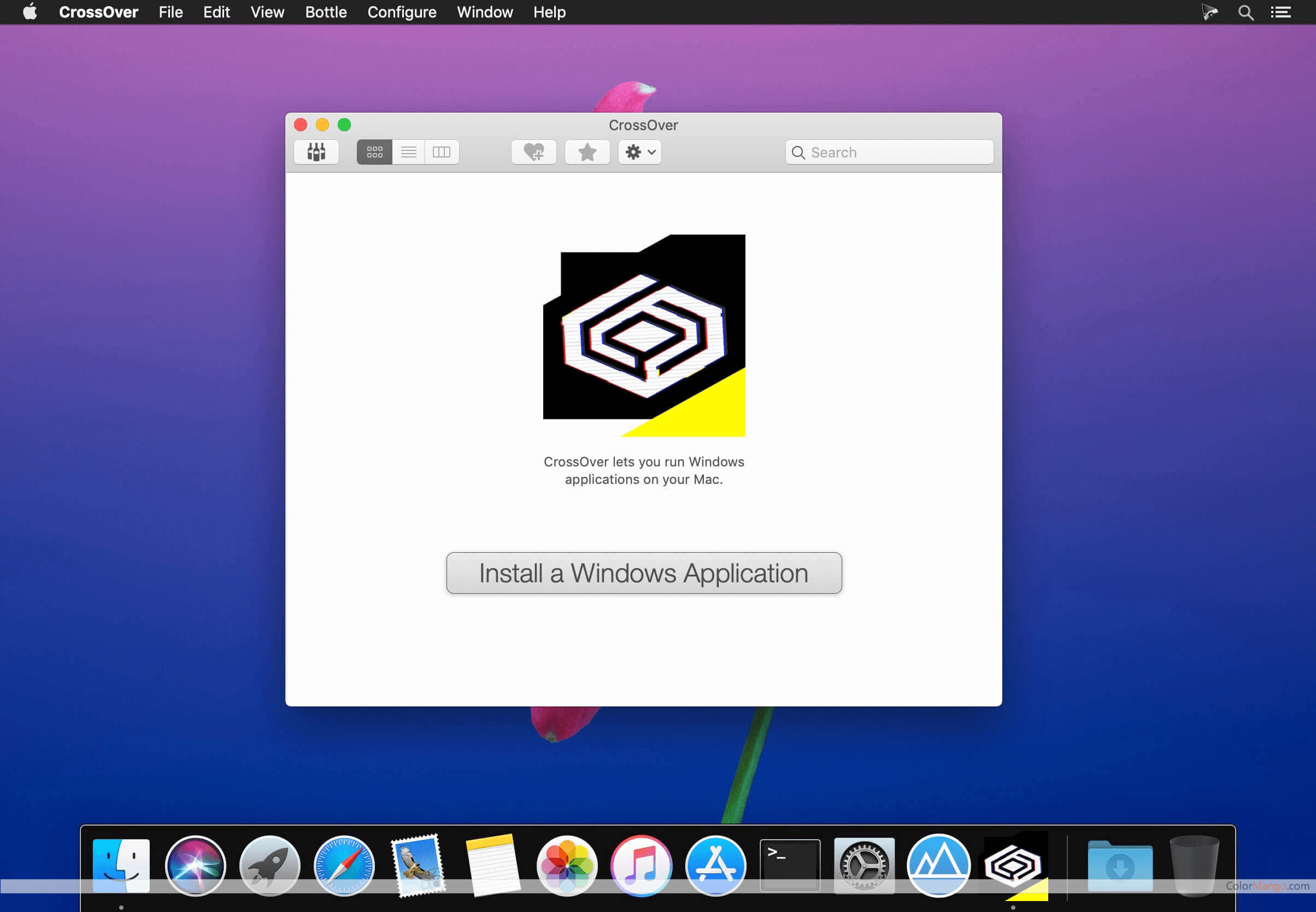Click the large CrossOver logo image
The width and height of the screenshot is (1316, 912).
click(644, 335)
